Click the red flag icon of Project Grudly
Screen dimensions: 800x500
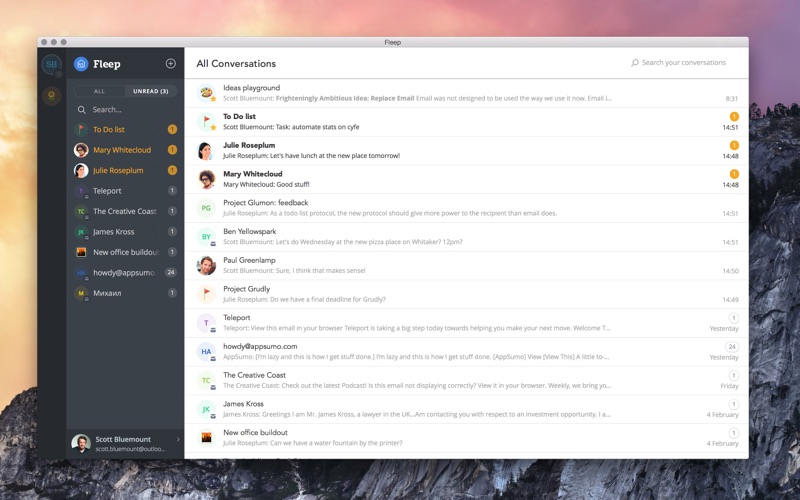coord(206,294)
